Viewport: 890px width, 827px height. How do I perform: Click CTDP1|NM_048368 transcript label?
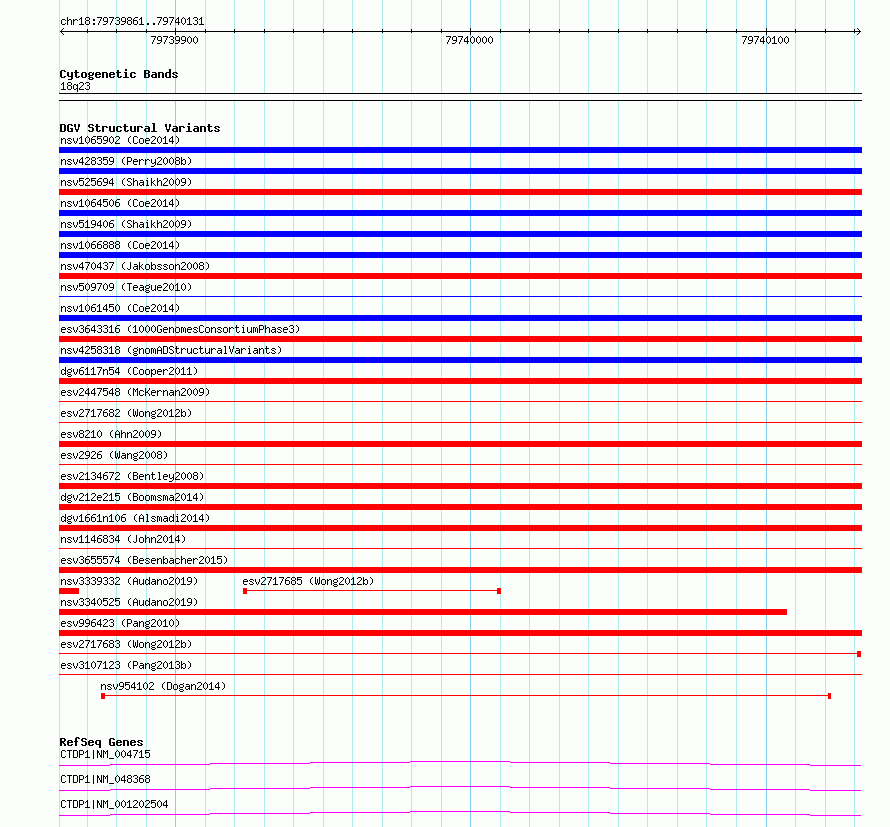point(105,779)
